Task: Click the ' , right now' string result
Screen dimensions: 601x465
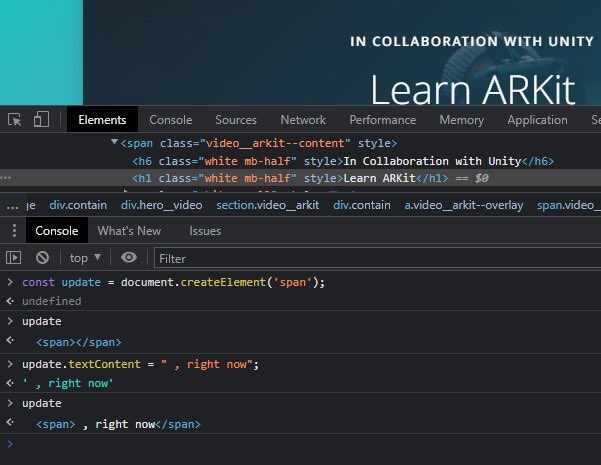Action: [x=67, y=383]
